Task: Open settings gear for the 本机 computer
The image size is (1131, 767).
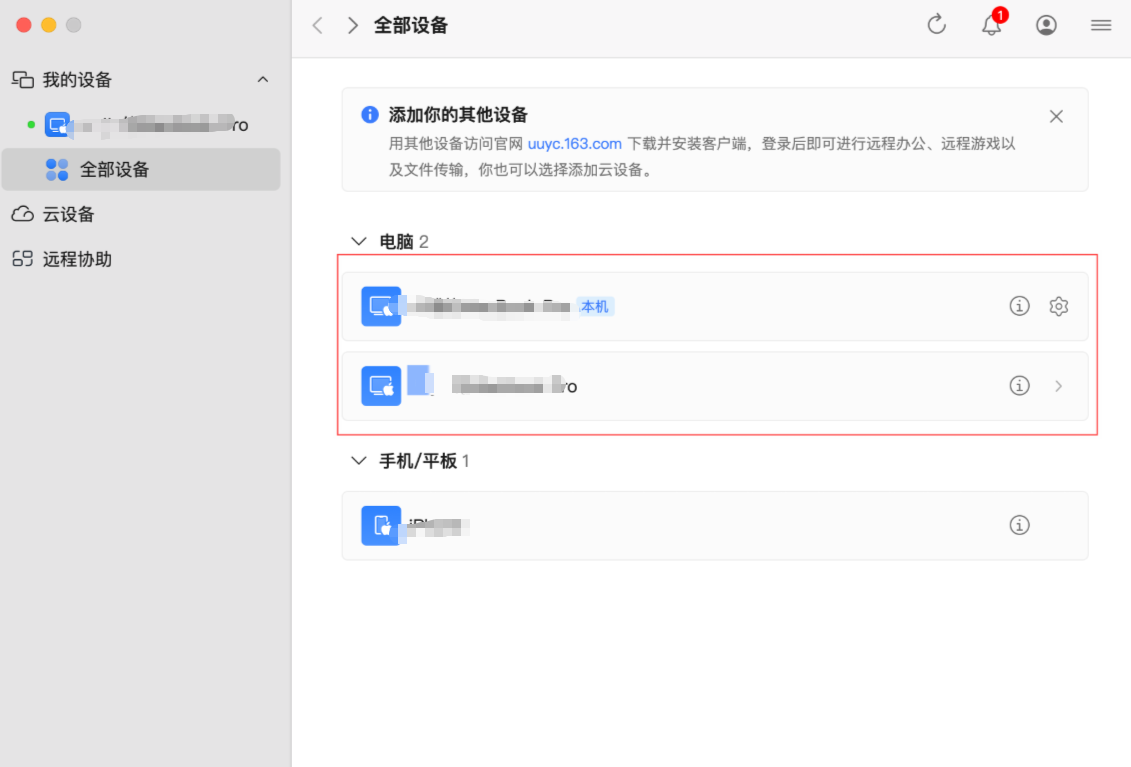Action: (1058, 306)
